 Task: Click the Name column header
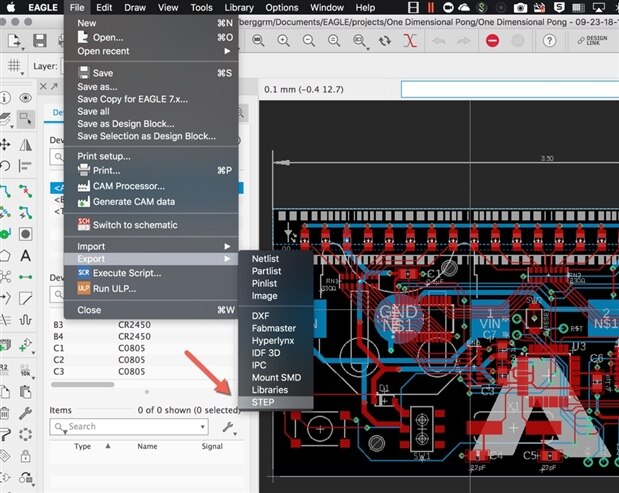[x=147, y=446]
